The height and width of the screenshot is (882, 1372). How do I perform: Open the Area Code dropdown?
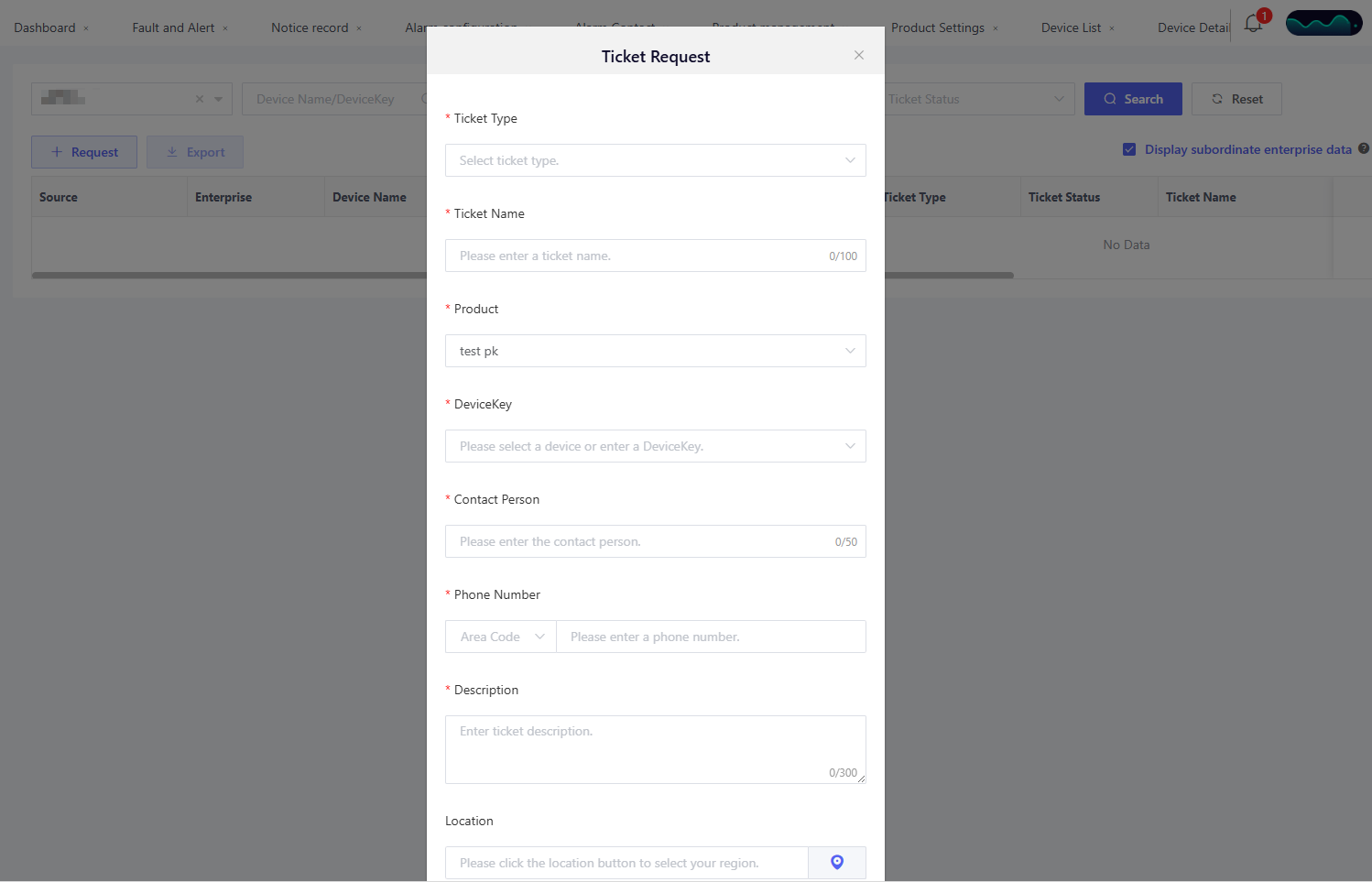click(500, 637)
